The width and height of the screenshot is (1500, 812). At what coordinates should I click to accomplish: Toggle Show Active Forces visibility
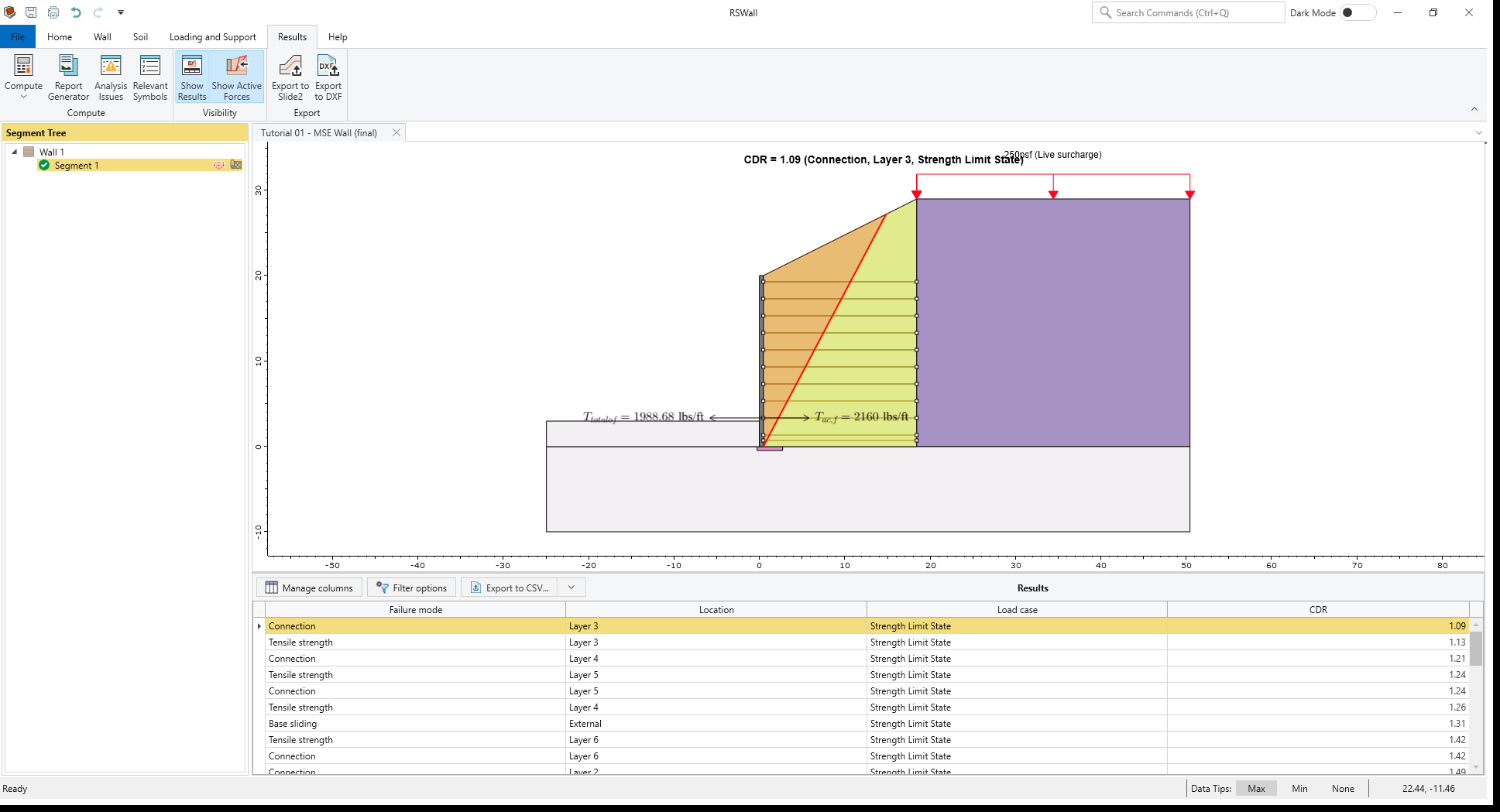coord(237,77)
